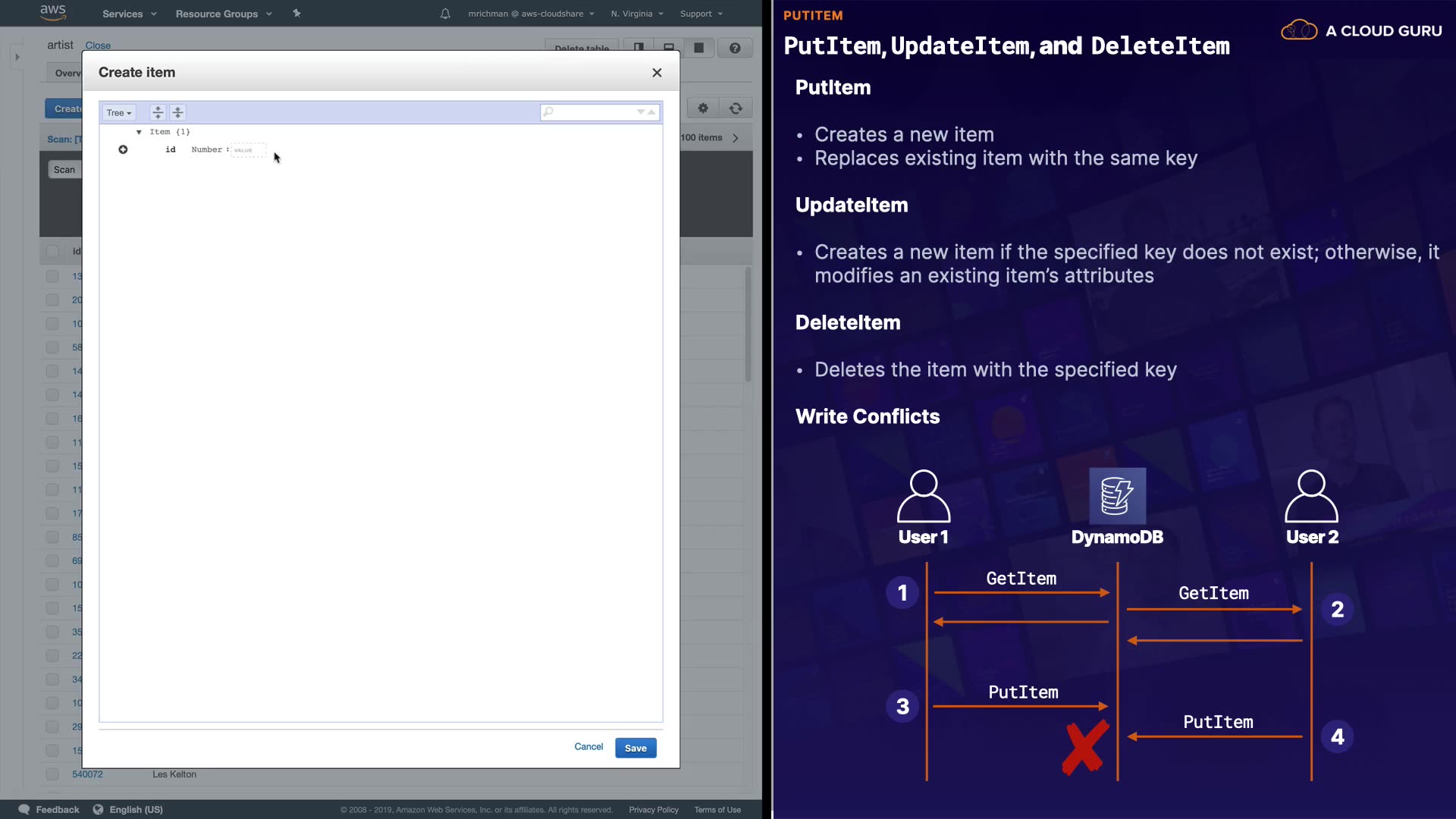
Task: Click the id Number value field
Action: click(249, 150)
